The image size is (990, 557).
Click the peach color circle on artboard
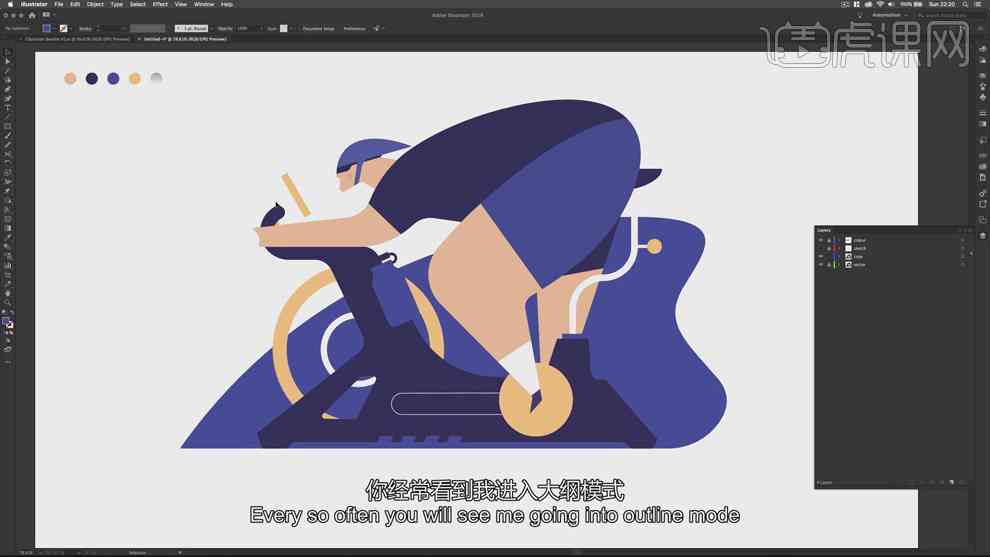(x=70, y=78)
